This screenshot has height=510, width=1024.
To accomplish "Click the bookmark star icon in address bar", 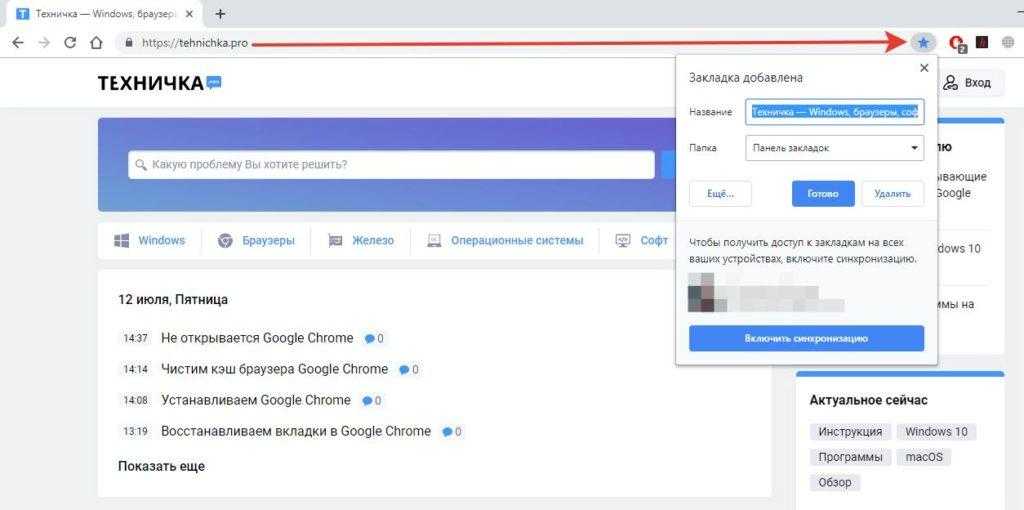I will point(923,43).
